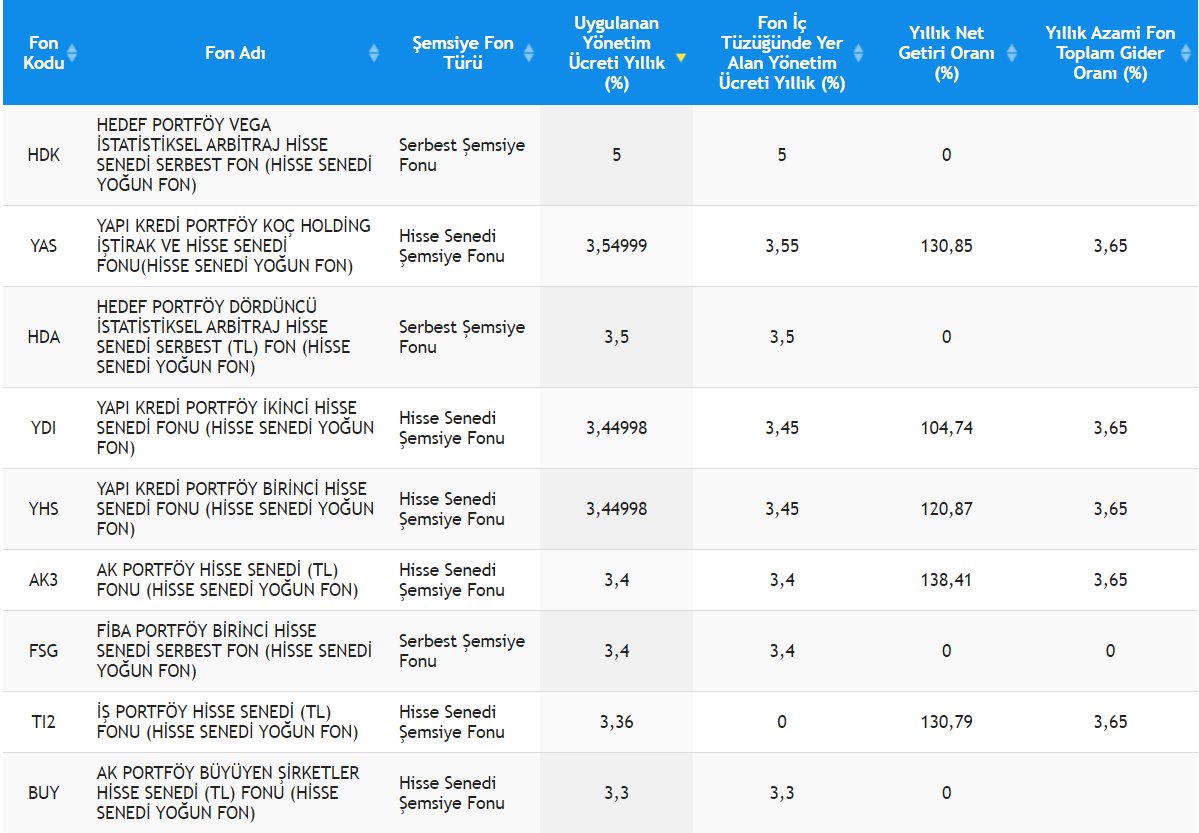Click net return 138,41 in AK3 row
This screenshot has height=833, width=1199.
947,580
